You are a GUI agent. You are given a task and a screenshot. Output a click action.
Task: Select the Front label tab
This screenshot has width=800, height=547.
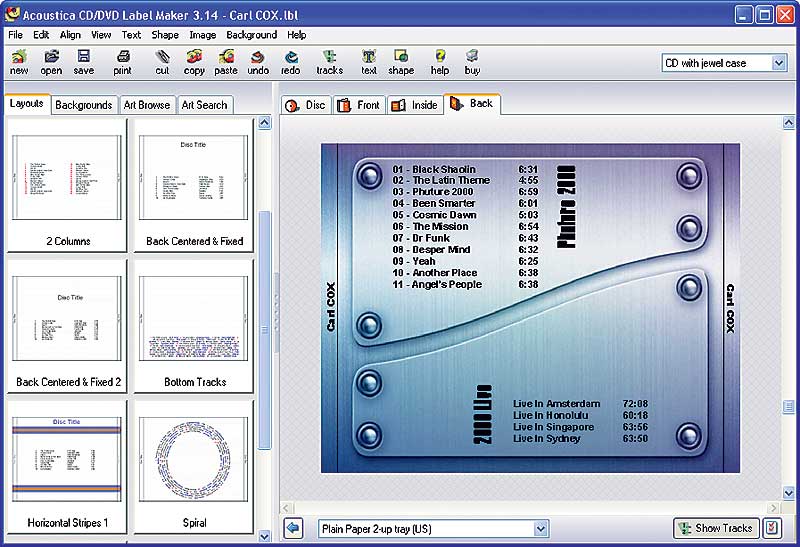359,105
